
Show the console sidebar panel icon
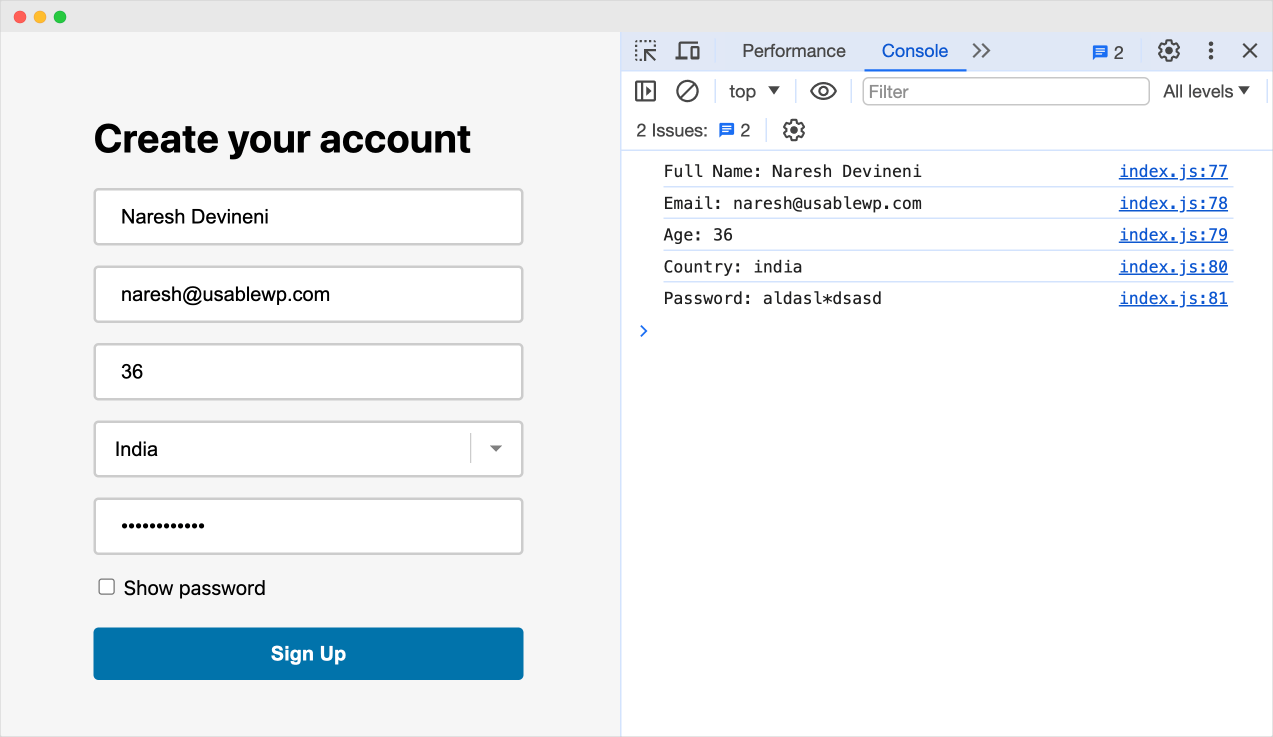pos(646,91)
